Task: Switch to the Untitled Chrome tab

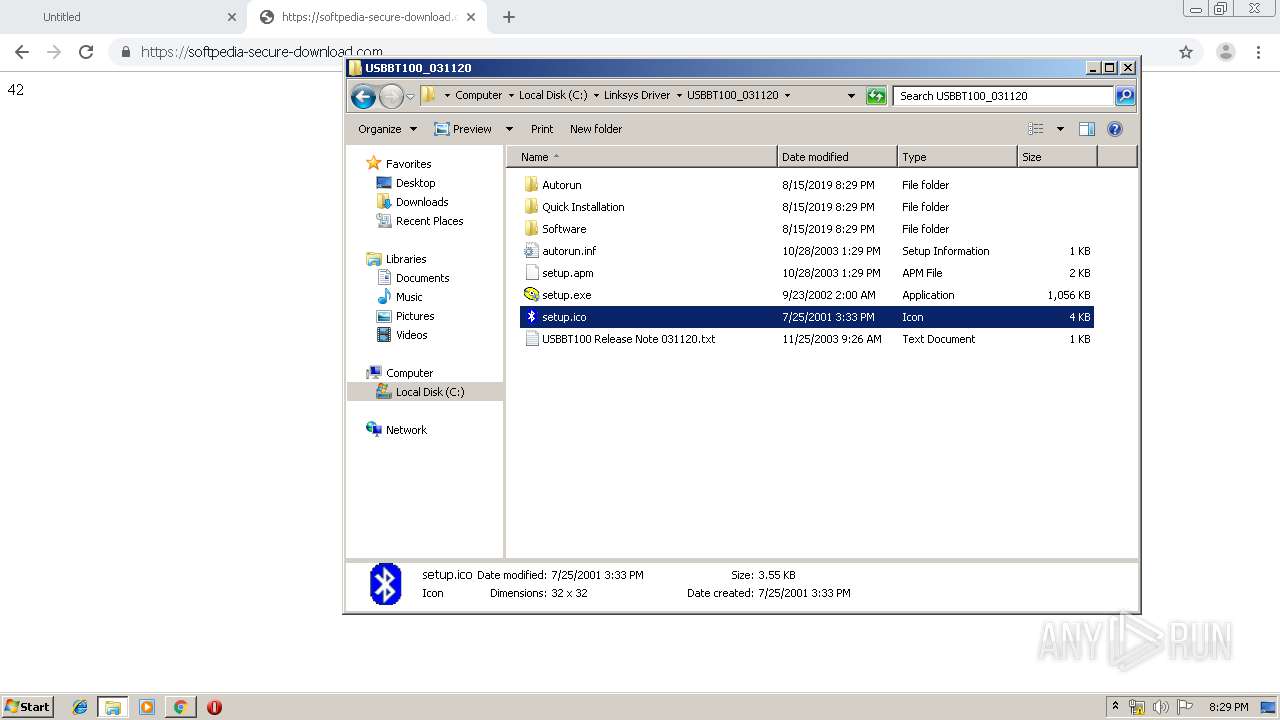Action: [x=123, y=17]
